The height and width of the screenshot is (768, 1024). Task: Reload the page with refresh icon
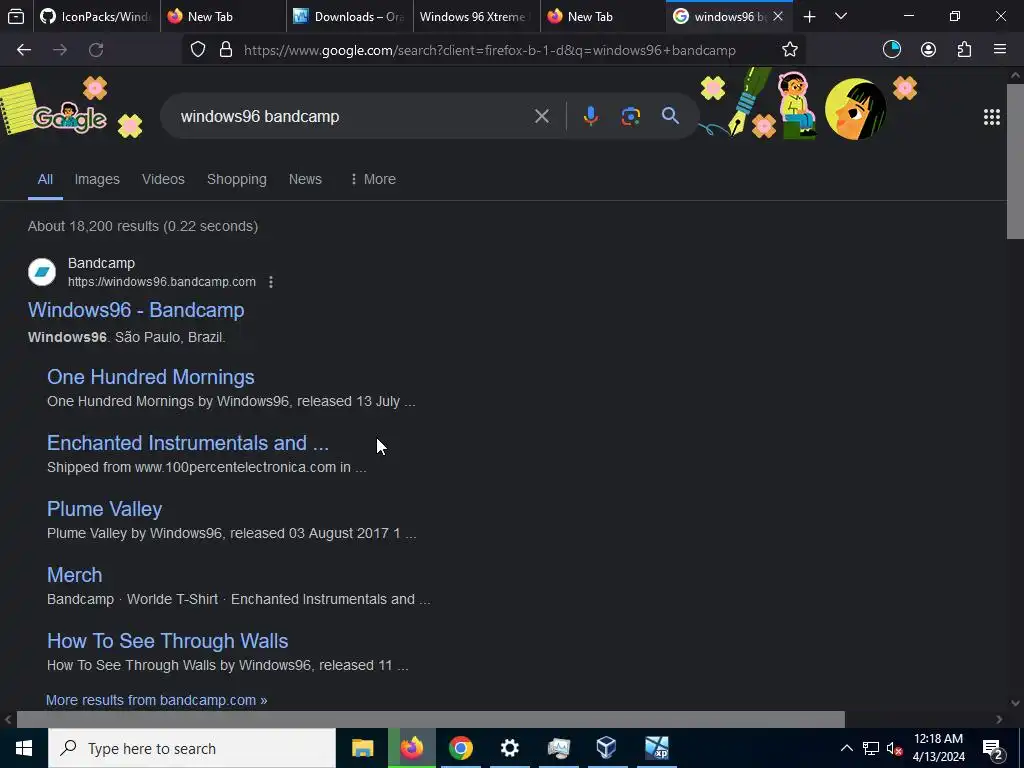pos(96,50)
